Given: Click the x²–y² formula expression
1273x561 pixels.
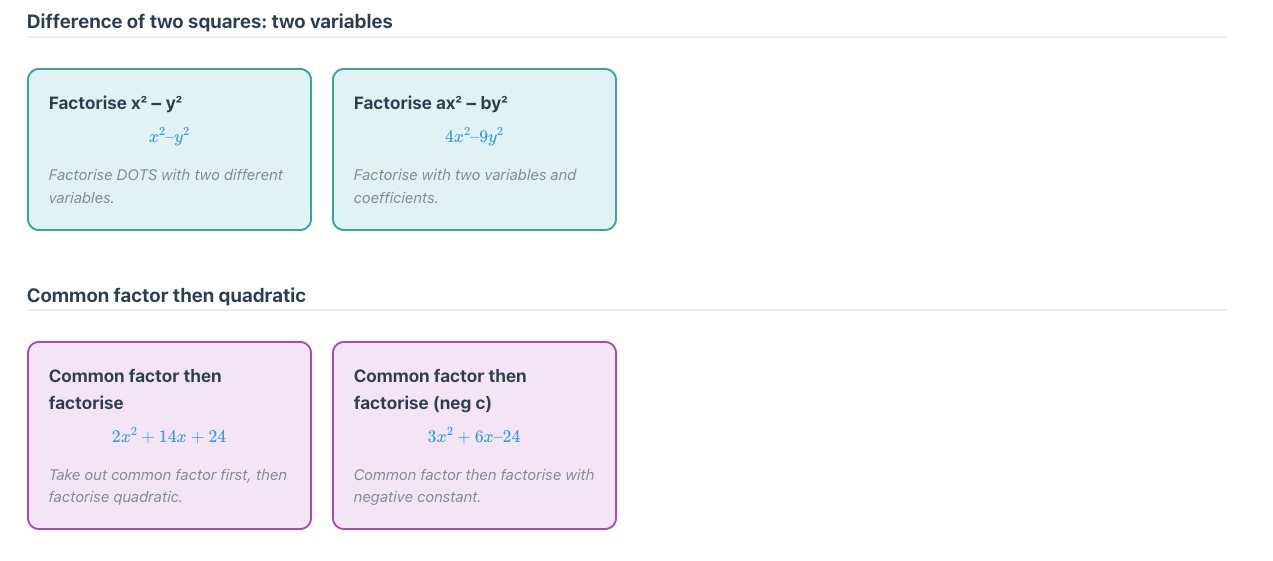Looking at the screenshot, I should (x=169, y=134).
